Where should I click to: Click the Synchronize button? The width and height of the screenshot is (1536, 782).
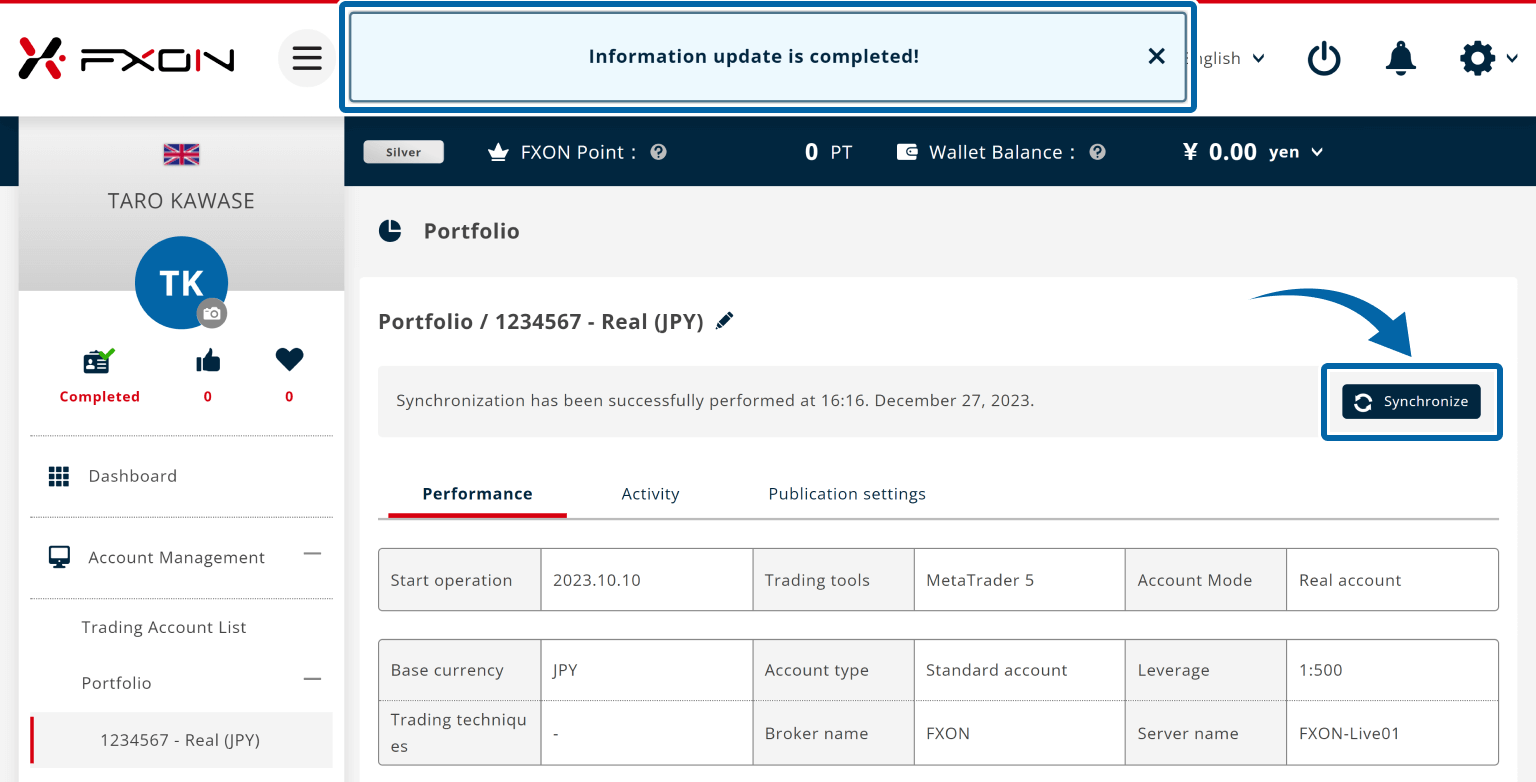(1411, 401)
